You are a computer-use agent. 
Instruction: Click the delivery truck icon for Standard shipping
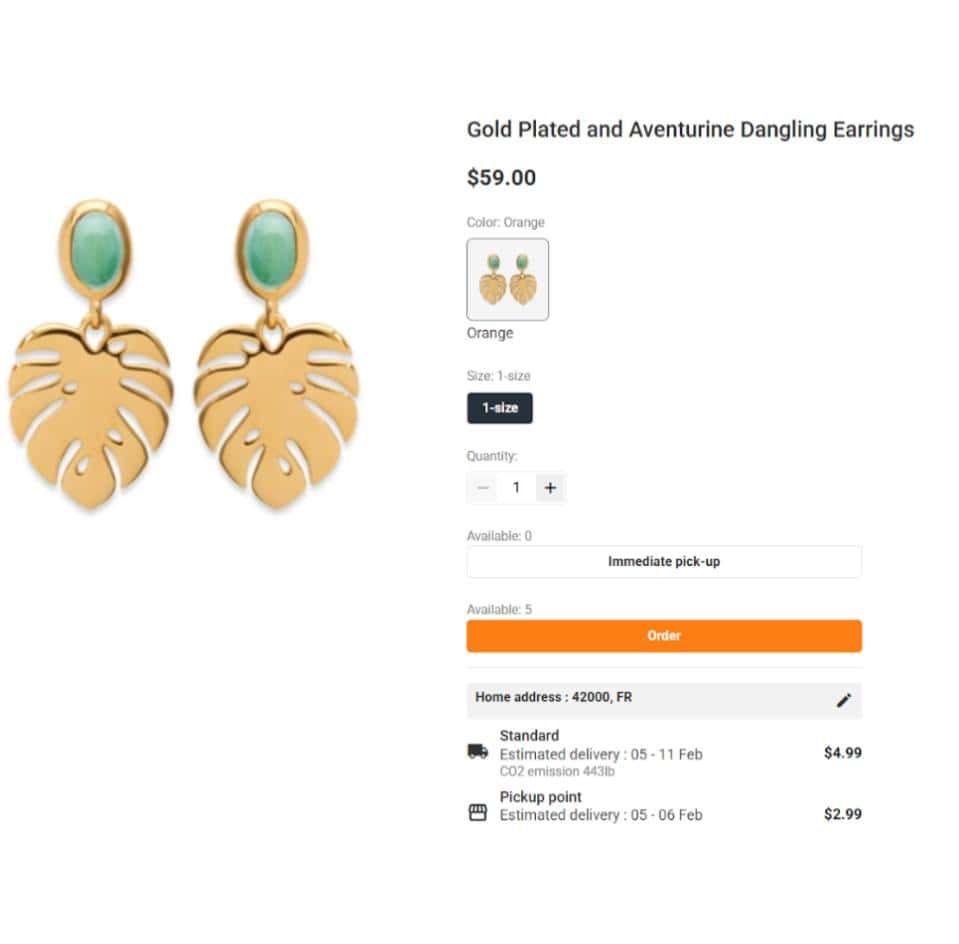[478, 751]
